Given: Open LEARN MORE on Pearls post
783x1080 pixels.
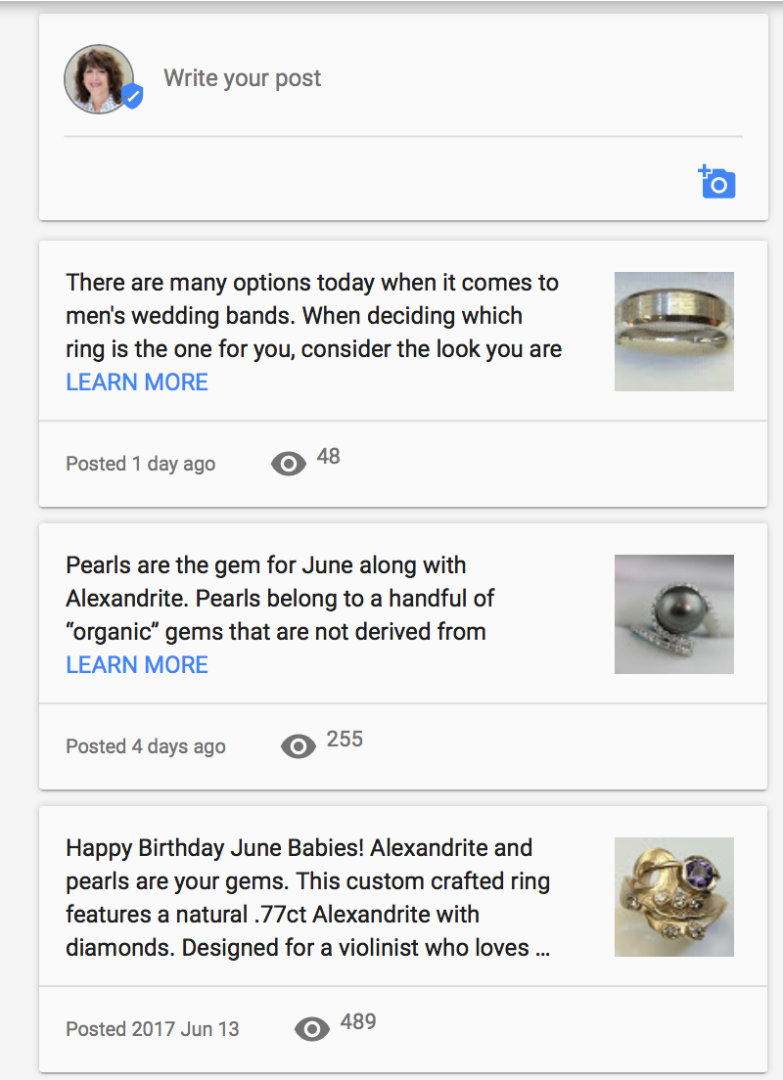Looking at the screenshot, I should tap(137, 665).
